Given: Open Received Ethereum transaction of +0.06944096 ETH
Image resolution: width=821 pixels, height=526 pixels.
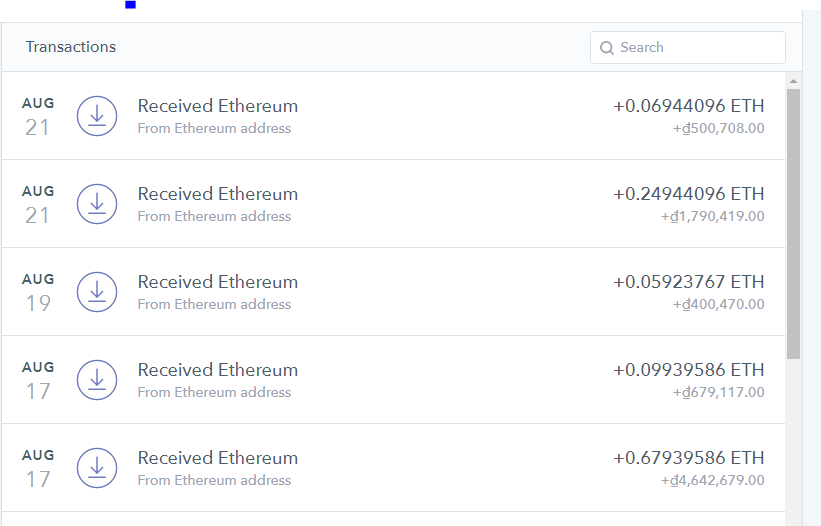Looking at the screenshot, I should click(x=217, y=106).
